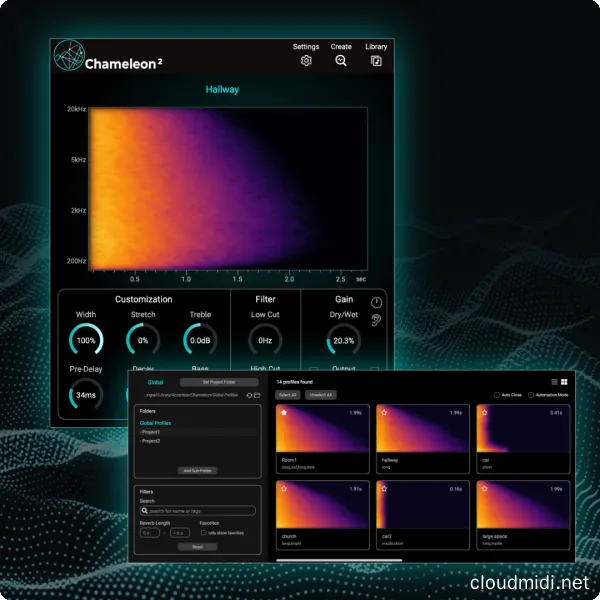Click the Dry/Wet knob

pyautogui.click(x=343, y=339)
